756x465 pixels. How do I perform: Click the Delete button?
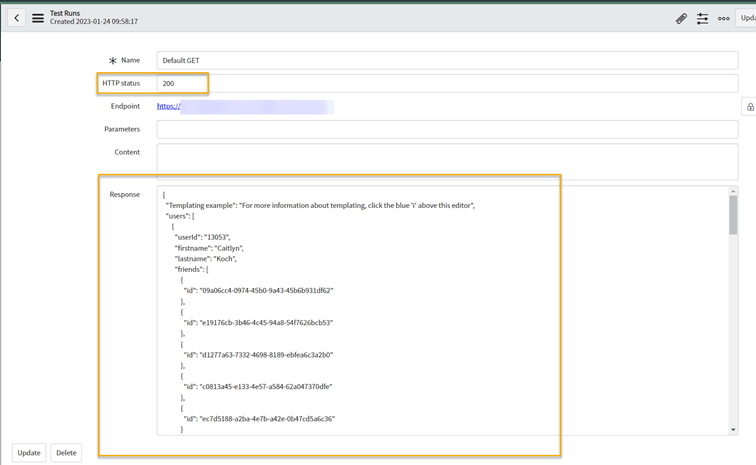pyautogui.click(x=66, y=453)
